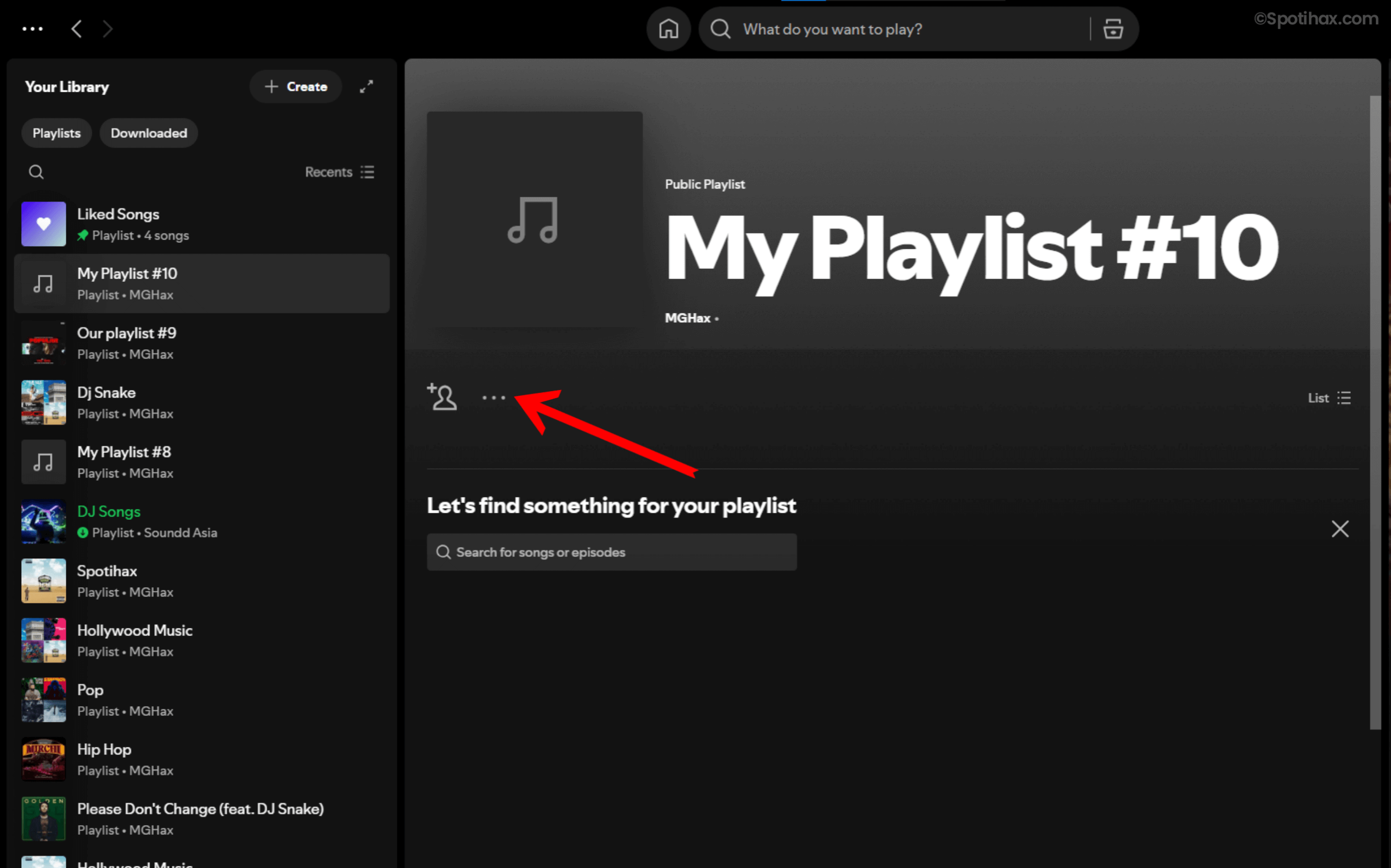Open the Home page icon

(x=668, y=29)
